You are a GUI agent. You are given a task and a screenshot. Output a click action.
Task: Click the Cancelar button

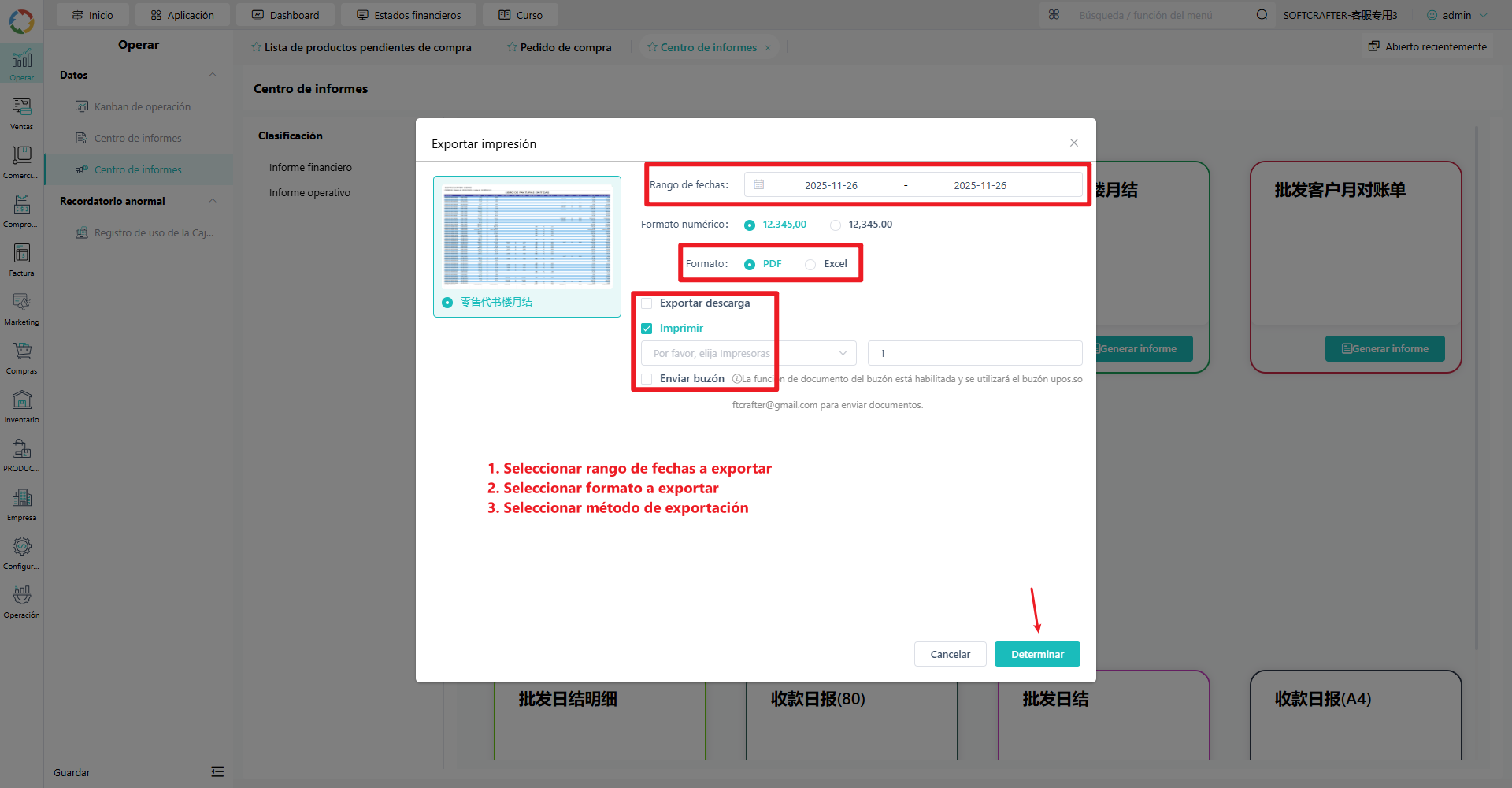pos(950,654)
